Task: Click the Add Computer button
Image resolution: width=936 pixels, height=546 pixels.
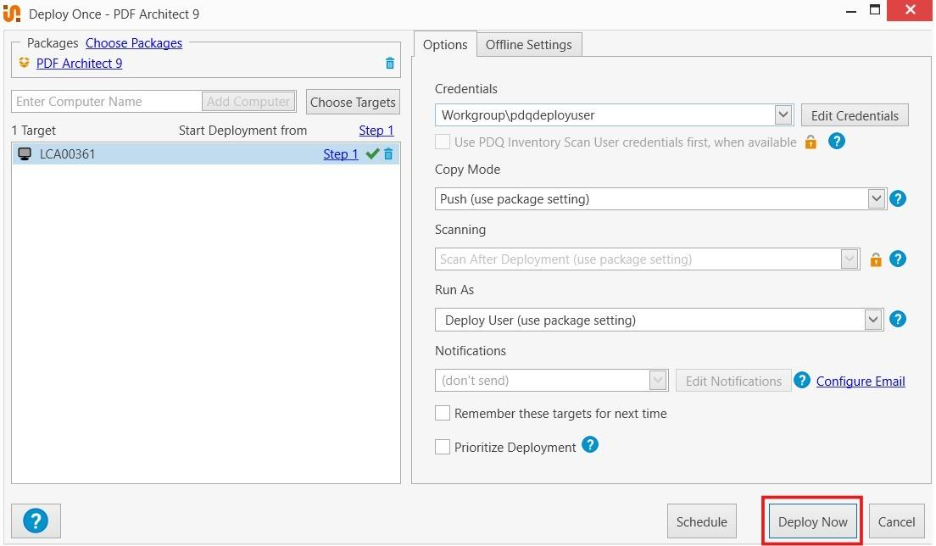Action: (x=248, y=101)
